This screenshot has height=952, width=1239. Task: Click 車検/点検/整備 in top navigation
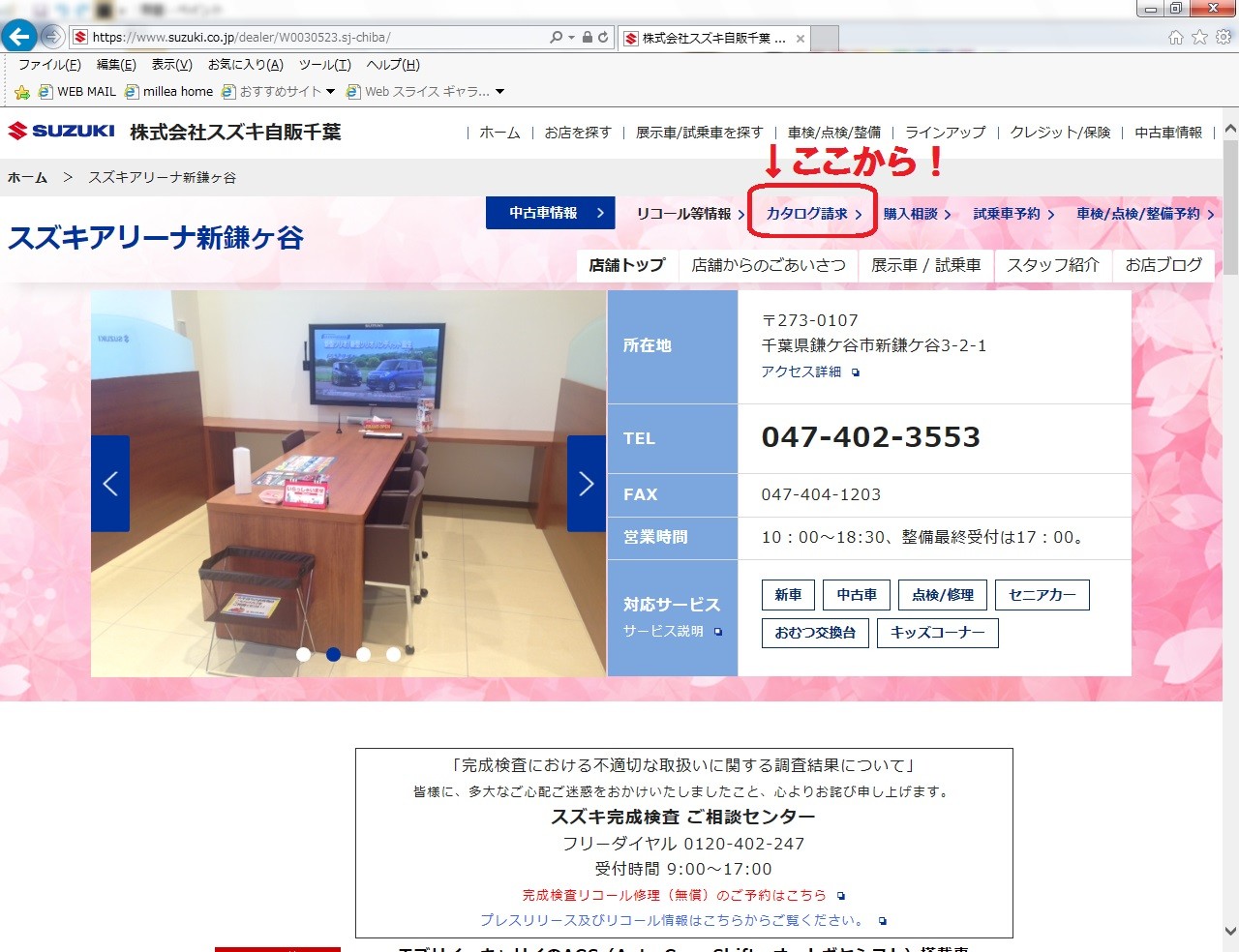point(833,133)
